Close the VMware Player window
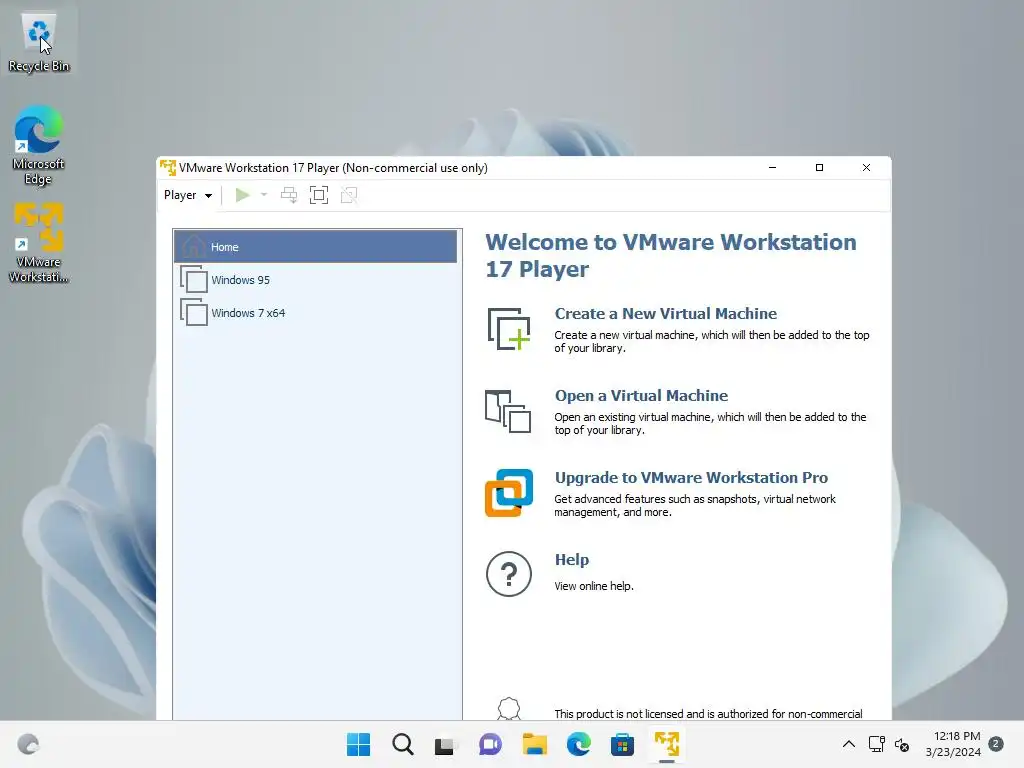 [x=867, y=168]
